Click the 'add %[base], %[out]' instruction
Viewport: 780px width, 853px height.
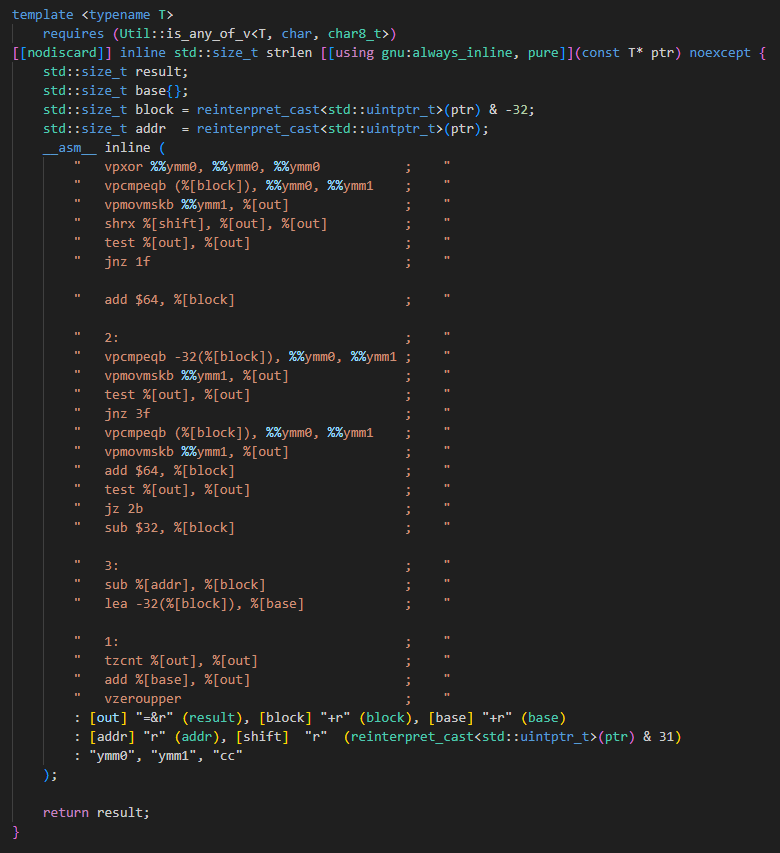pos(177,680)
